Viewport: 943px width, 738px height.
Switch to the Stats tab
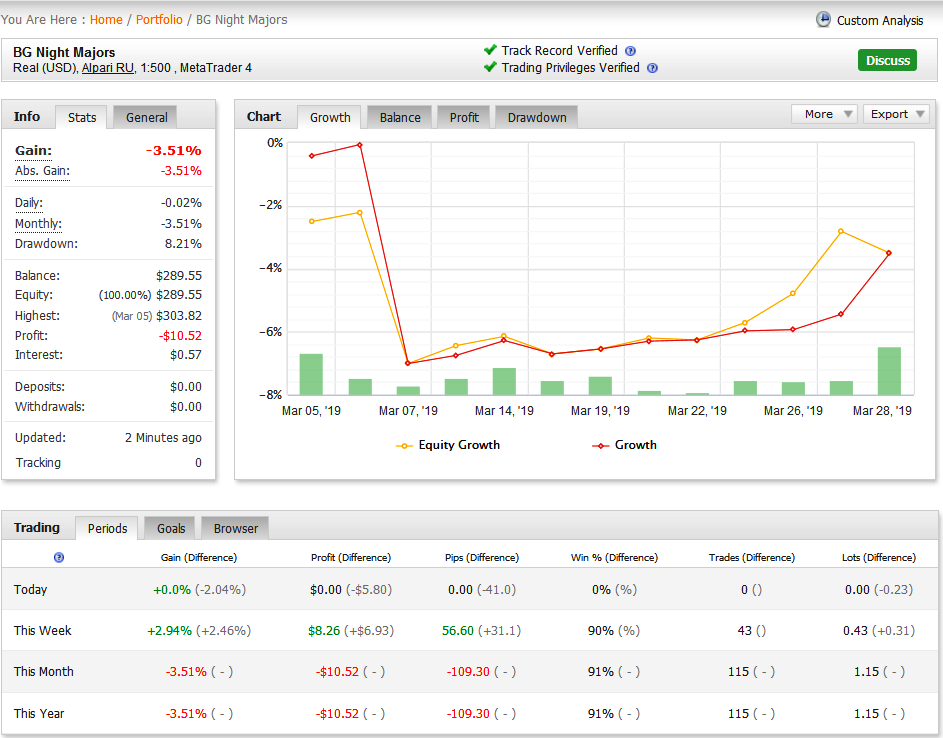pos(81,117)
